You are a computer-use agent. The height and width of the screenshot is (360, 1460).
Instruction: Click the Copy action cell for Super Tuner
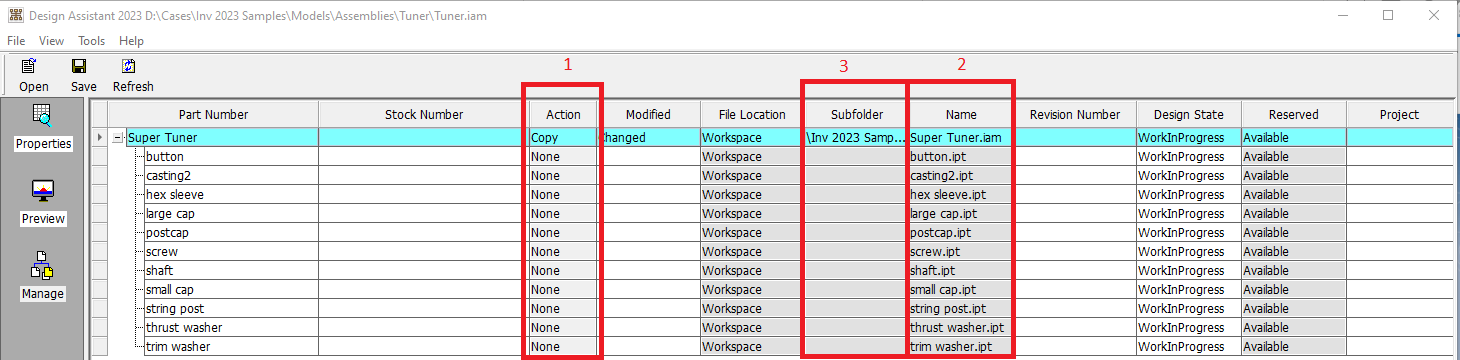564,138
